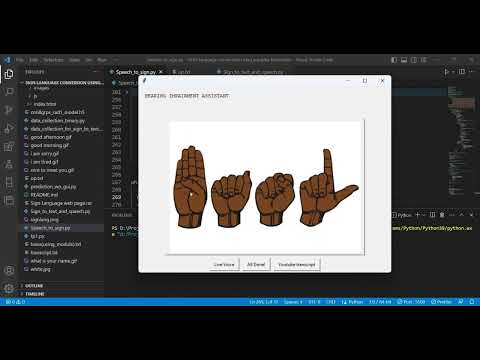Click the Youtube transcript button

297,264
